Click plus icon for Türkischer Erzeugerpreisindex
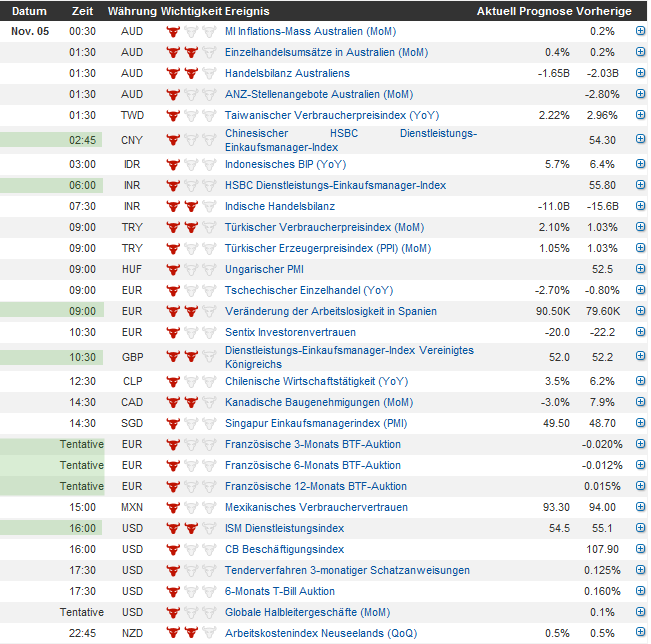The width and height of the screenshot is (651, 644). pyautogui.click(x=640, y=248)
